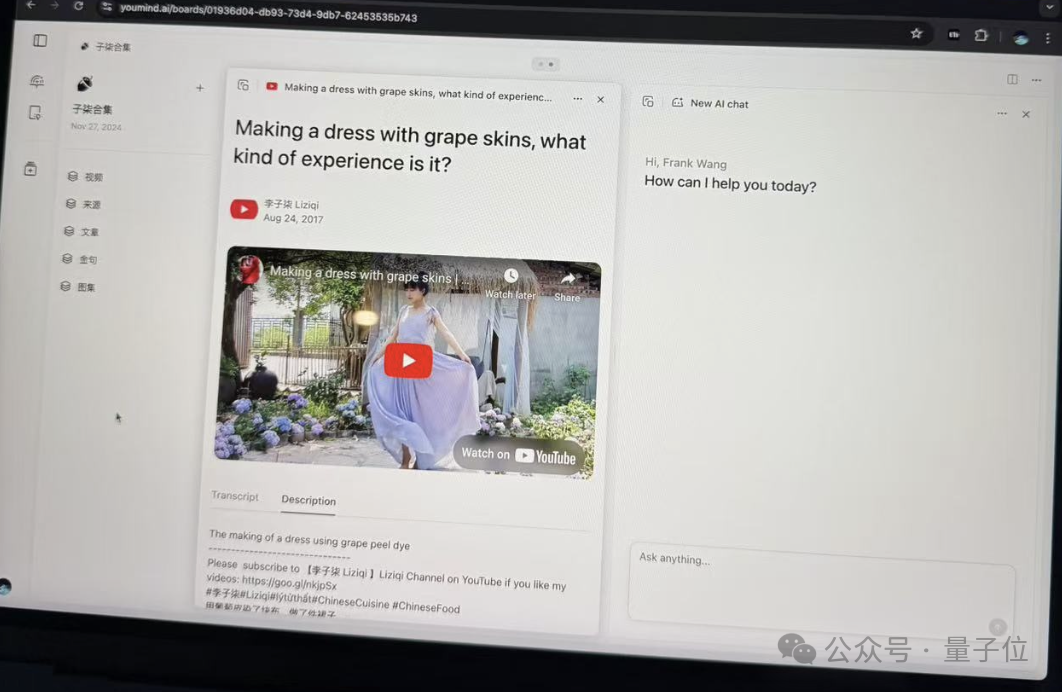Click the board title 子柒合集 in sidebar
Screen dimensions: 1062x692
92,109
